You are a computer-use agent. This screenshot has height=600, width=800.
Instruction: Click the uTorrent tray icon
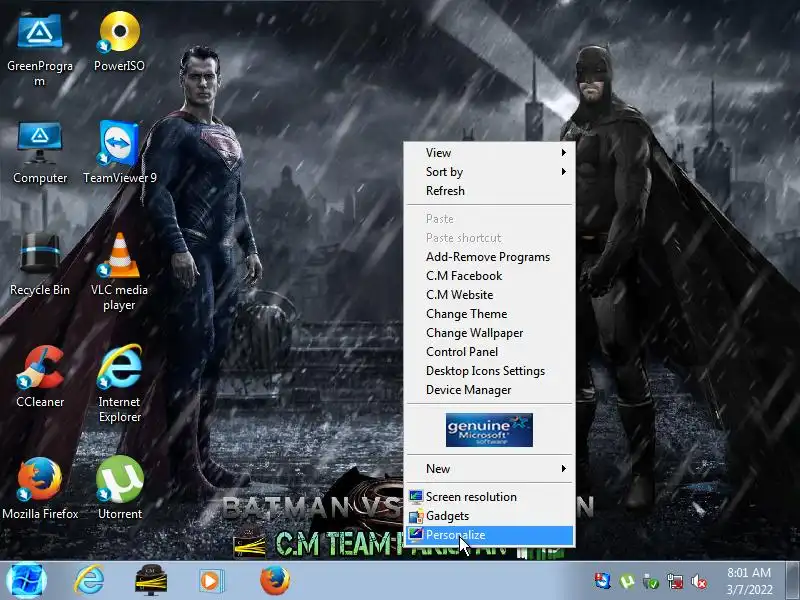pos(627,581)
